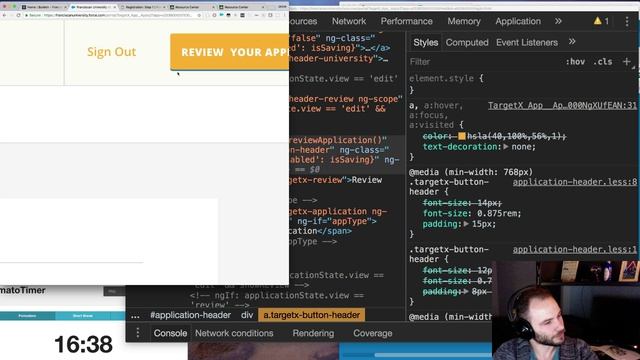Click the address bar URL field
The image size is (640, 360).
(x=112, y=15)
